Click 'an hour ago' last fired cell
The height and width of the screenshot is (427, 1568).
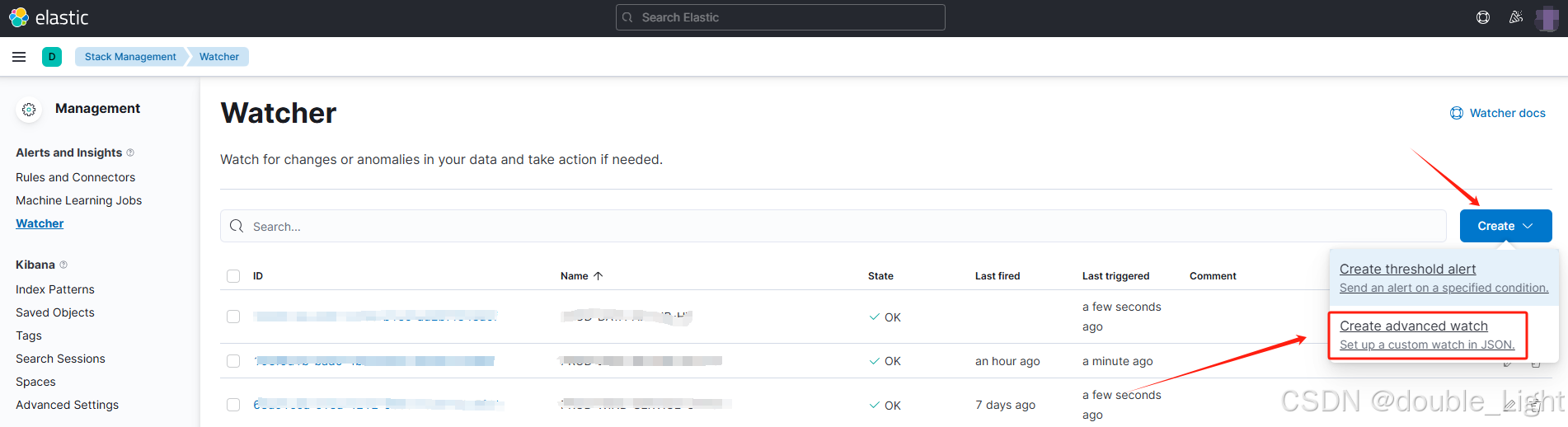coord(1007,361)
